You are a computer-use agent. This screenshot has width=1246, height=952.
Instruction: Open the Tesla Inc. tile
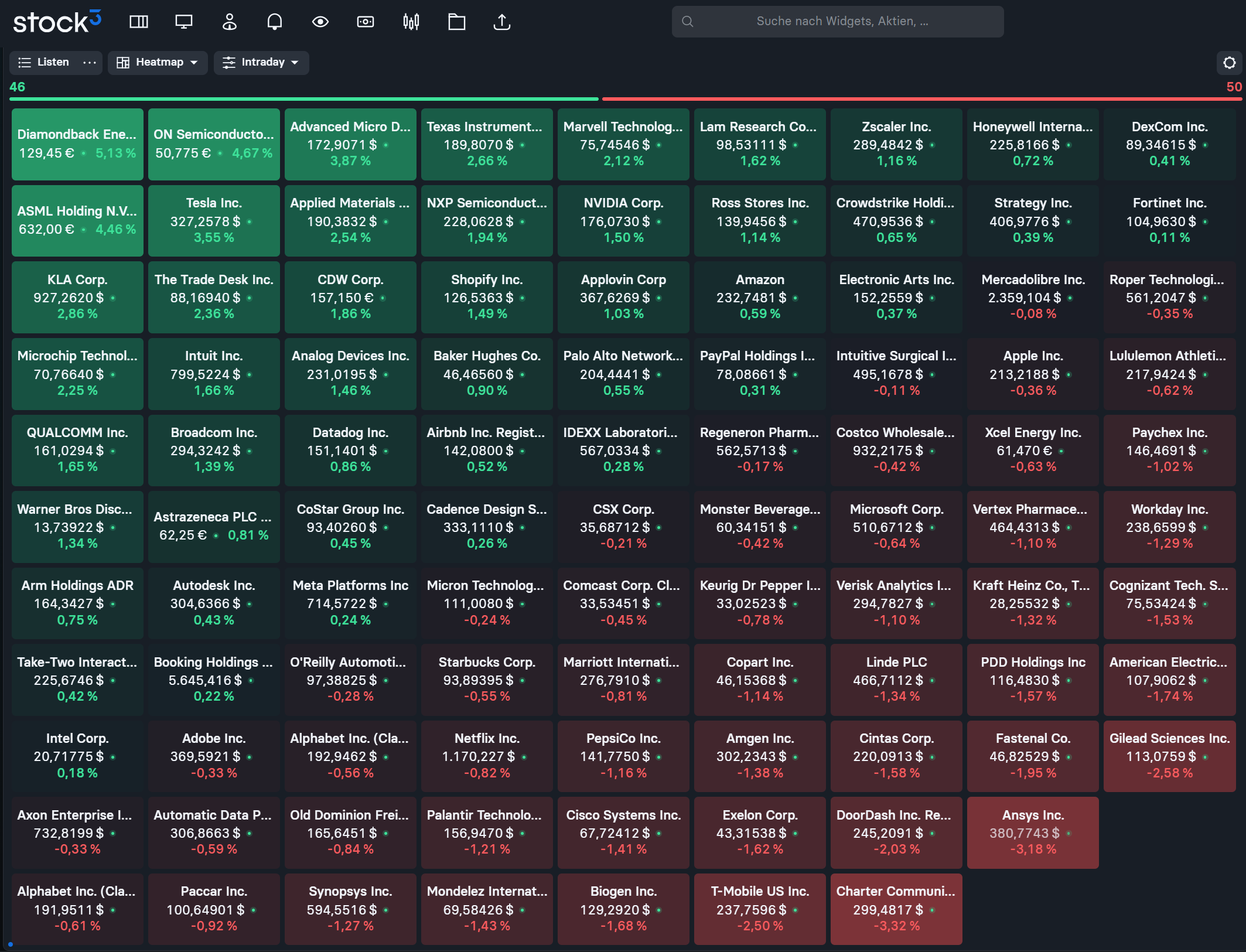(x=214, y=221)
